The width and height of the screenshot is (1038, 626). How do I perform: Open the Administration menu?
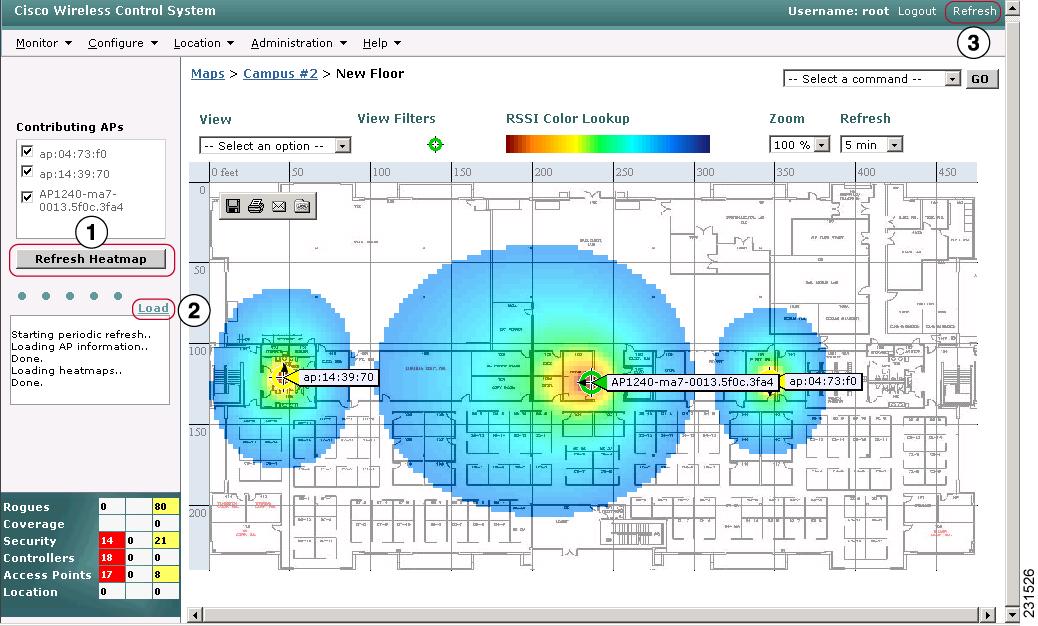[x=299, y=43]
